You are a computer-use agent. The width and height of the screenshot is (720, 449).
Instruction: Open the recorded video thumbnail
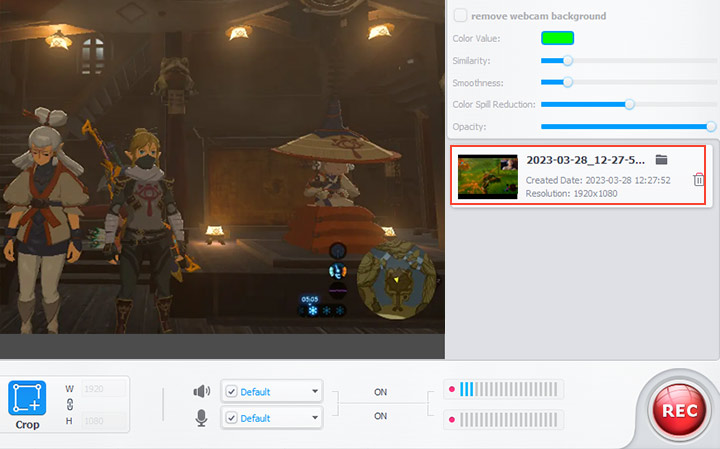coord(488,177)
